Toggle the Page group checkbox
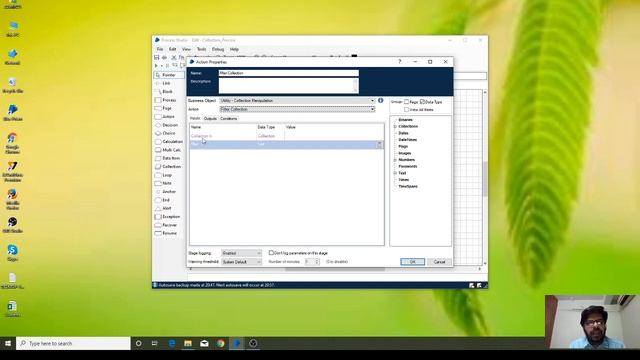Screen dimensions: 640x360 (x=407, y=102)
